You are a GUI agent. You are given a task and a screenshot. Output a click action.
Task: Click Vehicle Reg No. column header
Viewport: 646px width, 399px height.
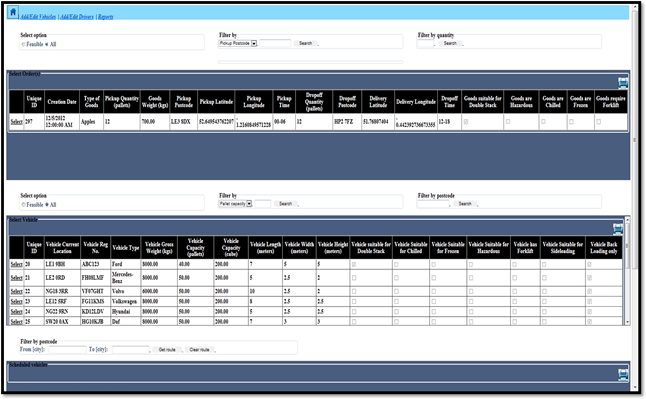coord(96,247)
